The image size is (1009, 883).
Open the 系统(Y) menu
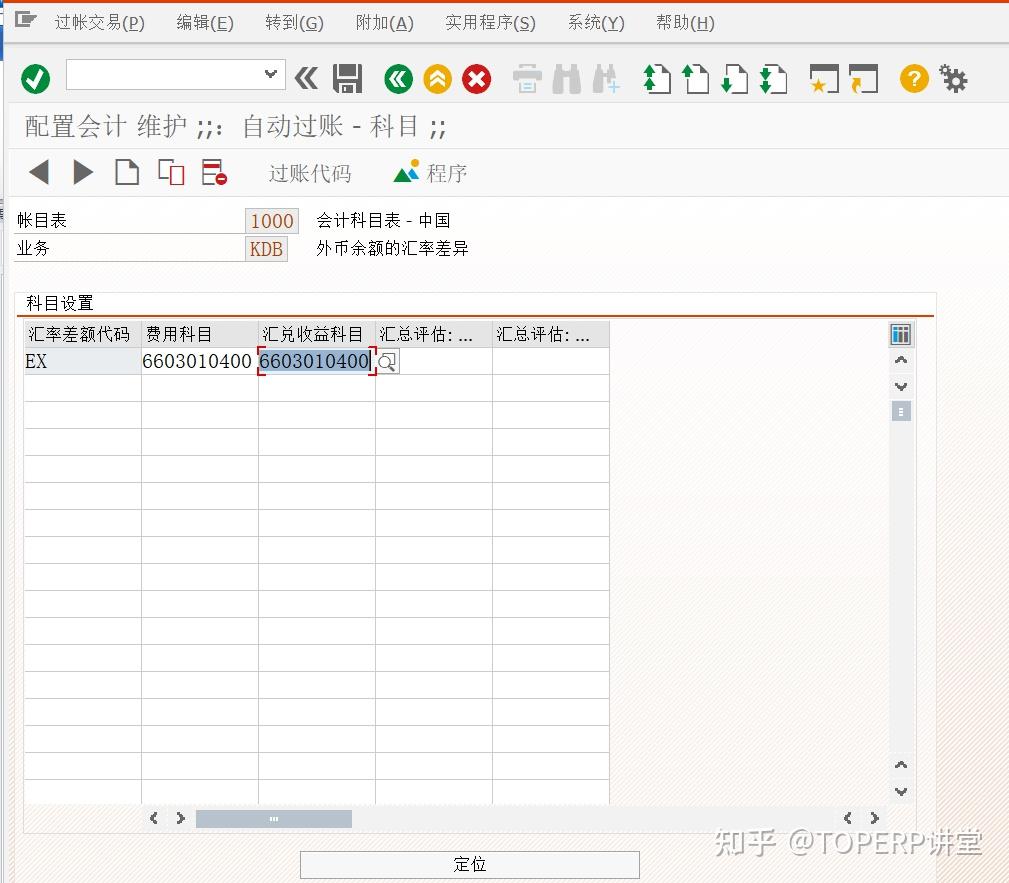pos(595,22)
